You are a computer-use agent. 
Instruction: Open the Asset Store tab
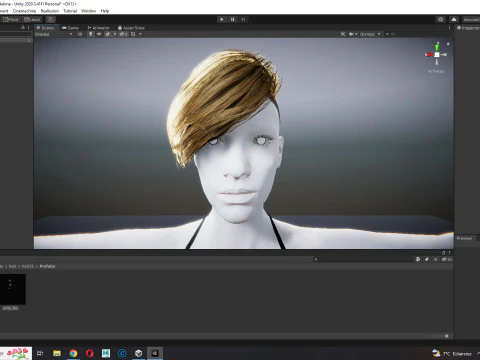pos(131,28)
